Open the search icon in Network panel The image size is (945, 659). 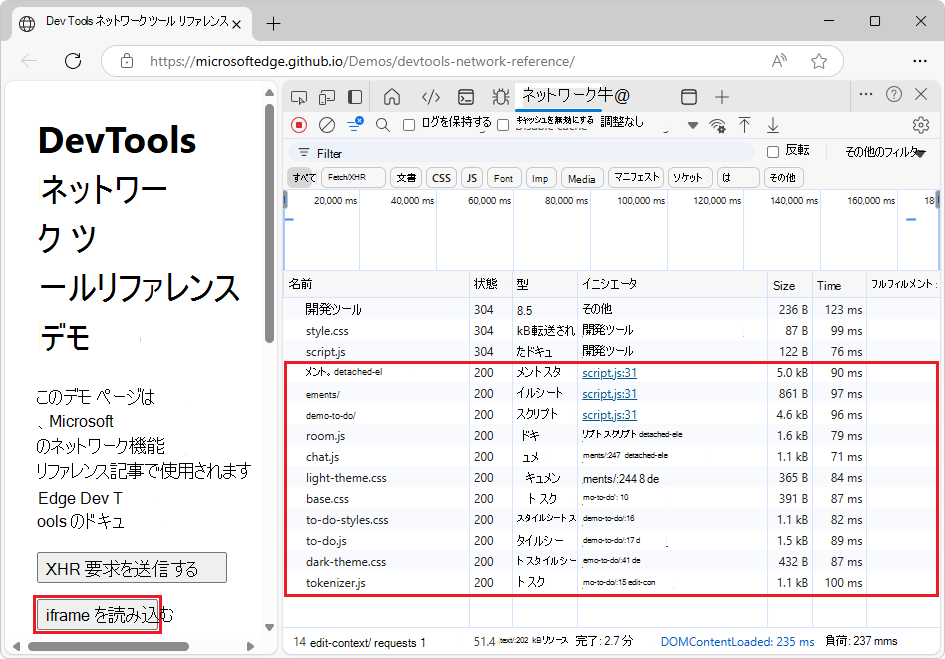[x=384, y=124]
